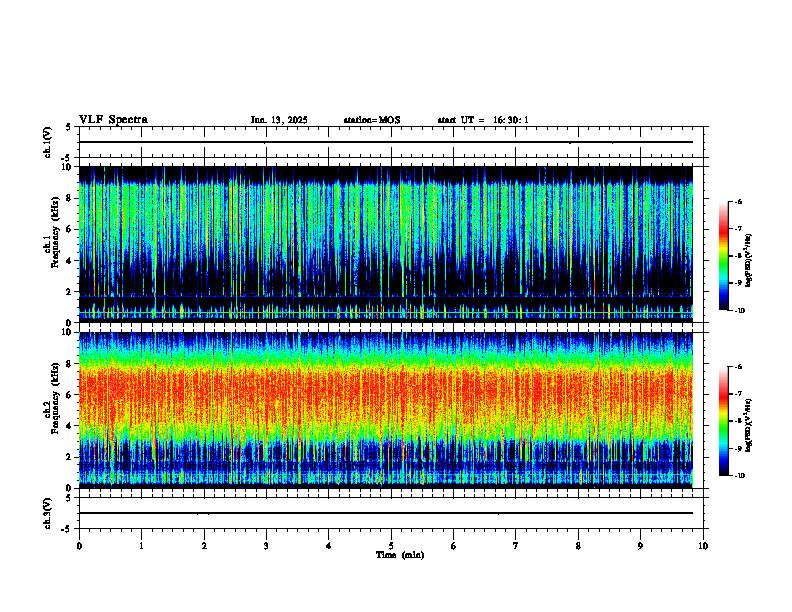792x612 pixels.
Task: Click the ch.2 spectrogram color scale bar
Action: 724,421
